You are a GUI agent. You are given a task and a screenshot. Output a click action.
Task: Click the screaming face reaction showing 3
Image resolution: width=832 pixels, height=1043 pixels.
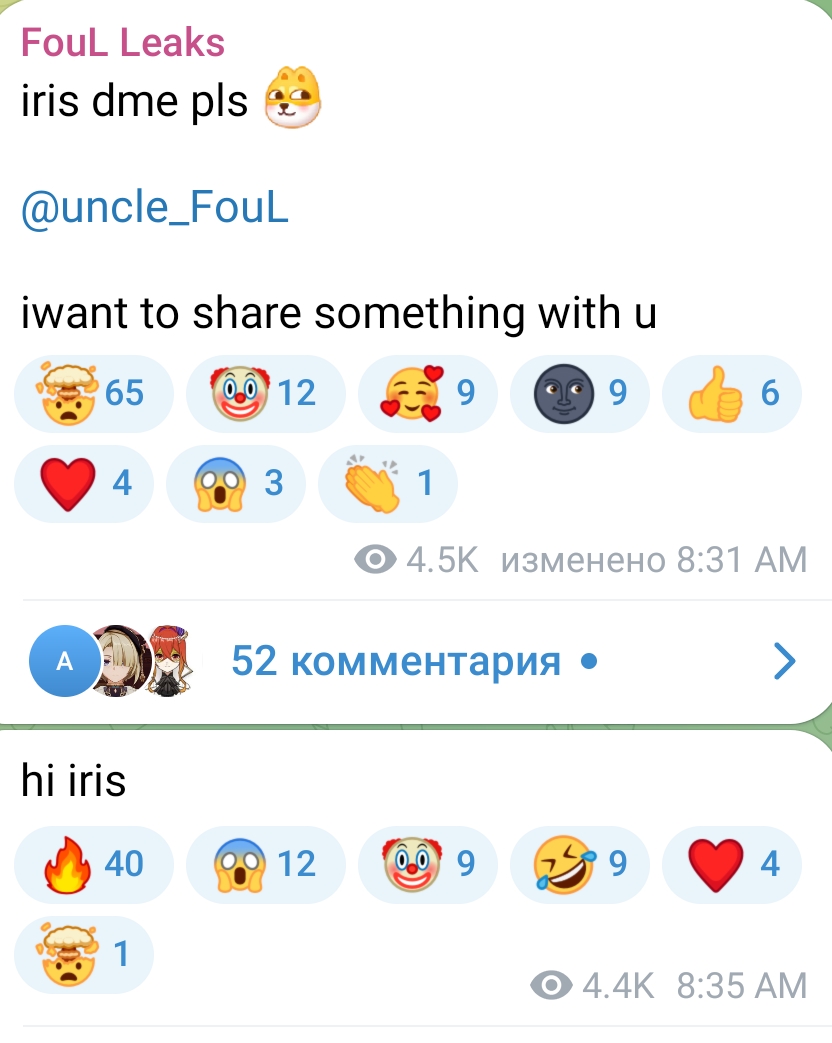[x=236, y=483]
